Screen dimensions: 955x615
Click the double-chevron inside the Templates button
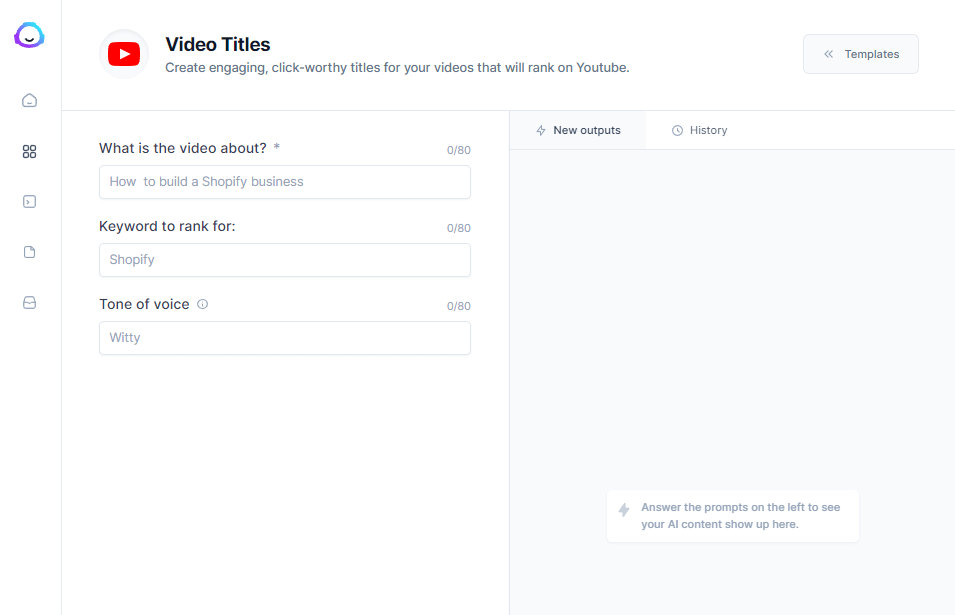click(x=826, y=54)
